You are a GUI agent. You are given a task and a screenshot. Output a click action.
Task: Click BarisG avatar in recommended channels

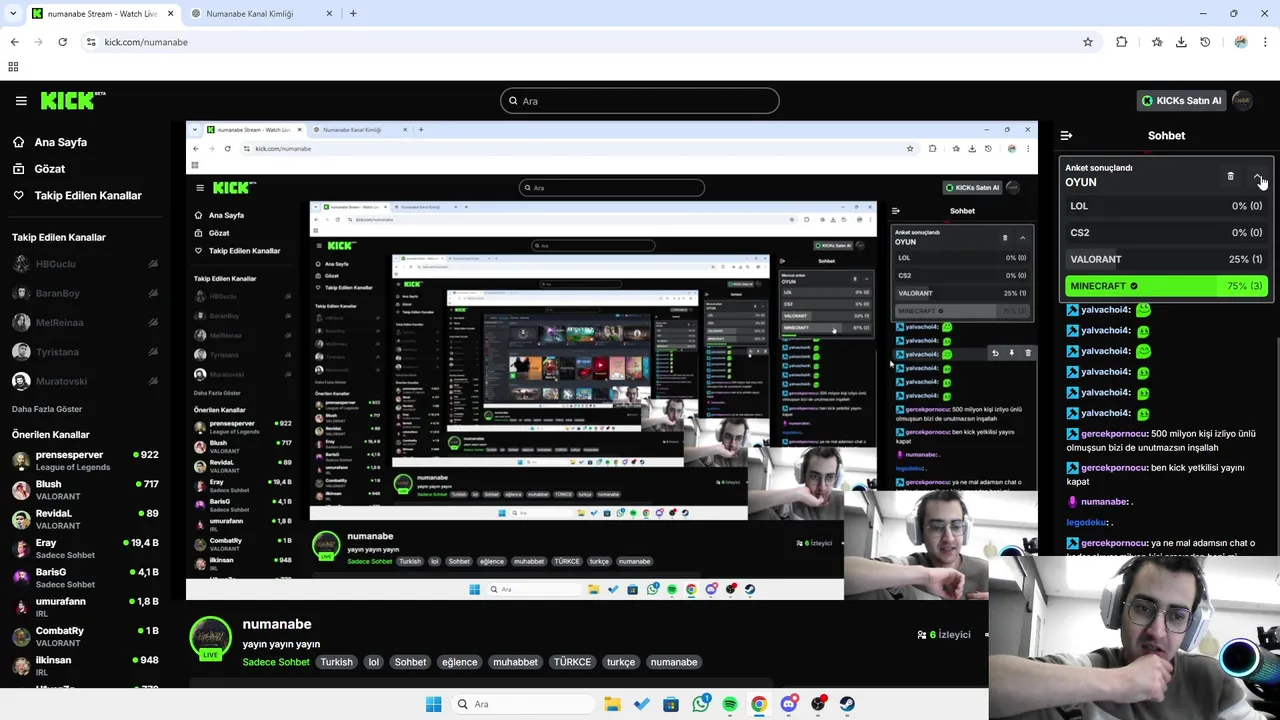click(x=21, y=577)
